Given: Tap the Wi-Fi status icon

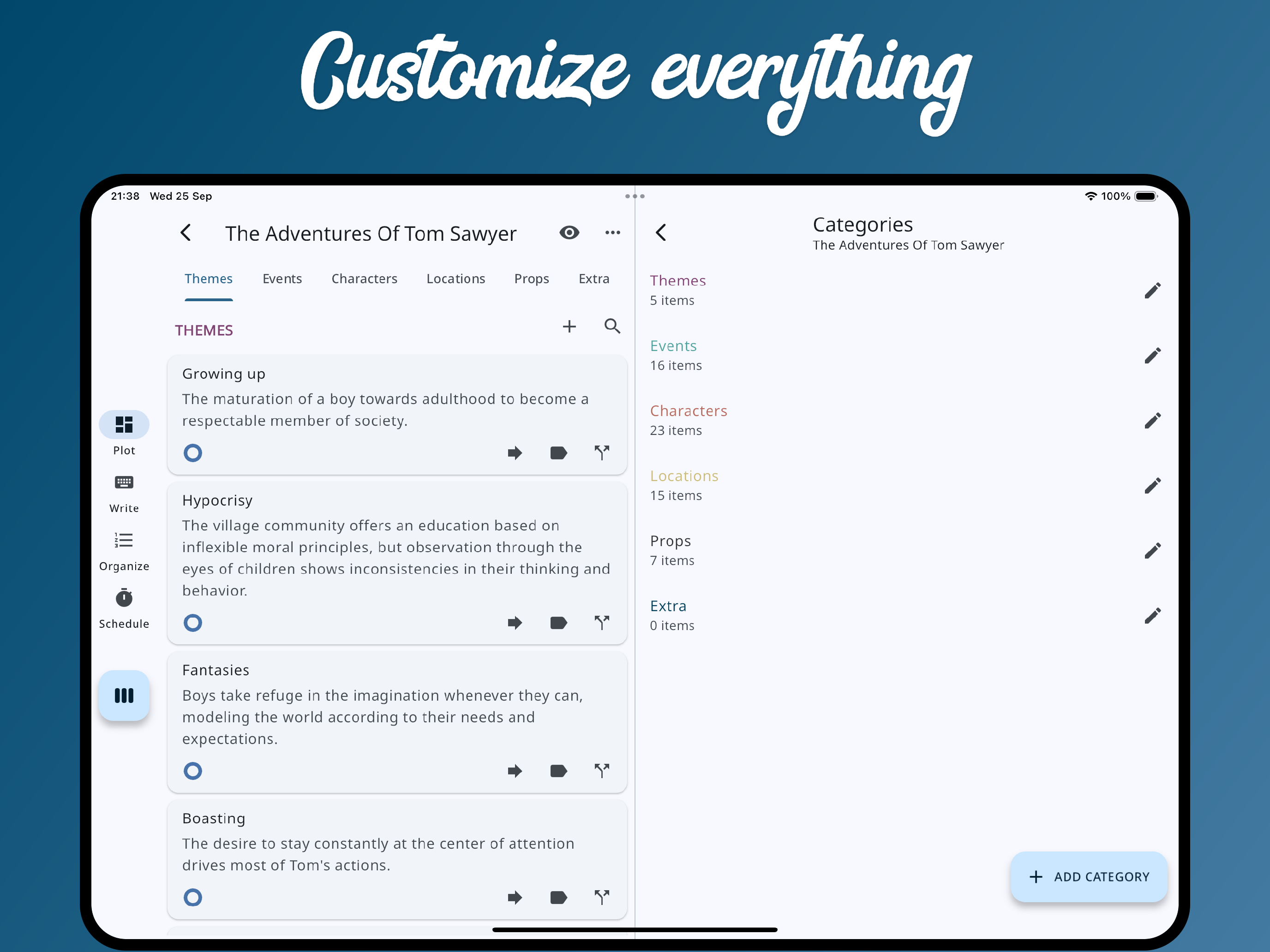Looking at the screenshot, I should [x=1090, y=196].
